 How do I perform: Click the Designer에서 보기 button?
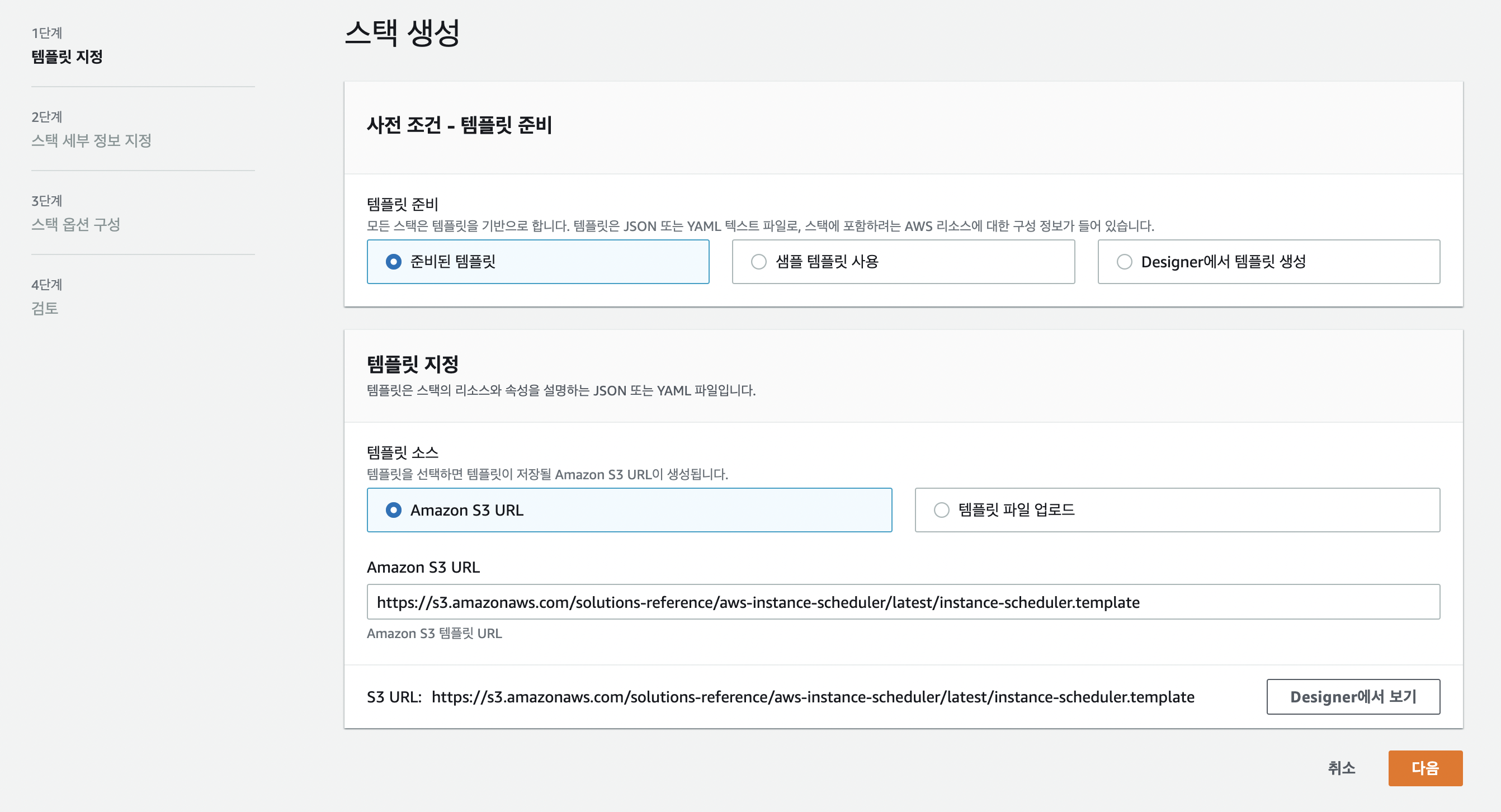tap(1352, 696)
